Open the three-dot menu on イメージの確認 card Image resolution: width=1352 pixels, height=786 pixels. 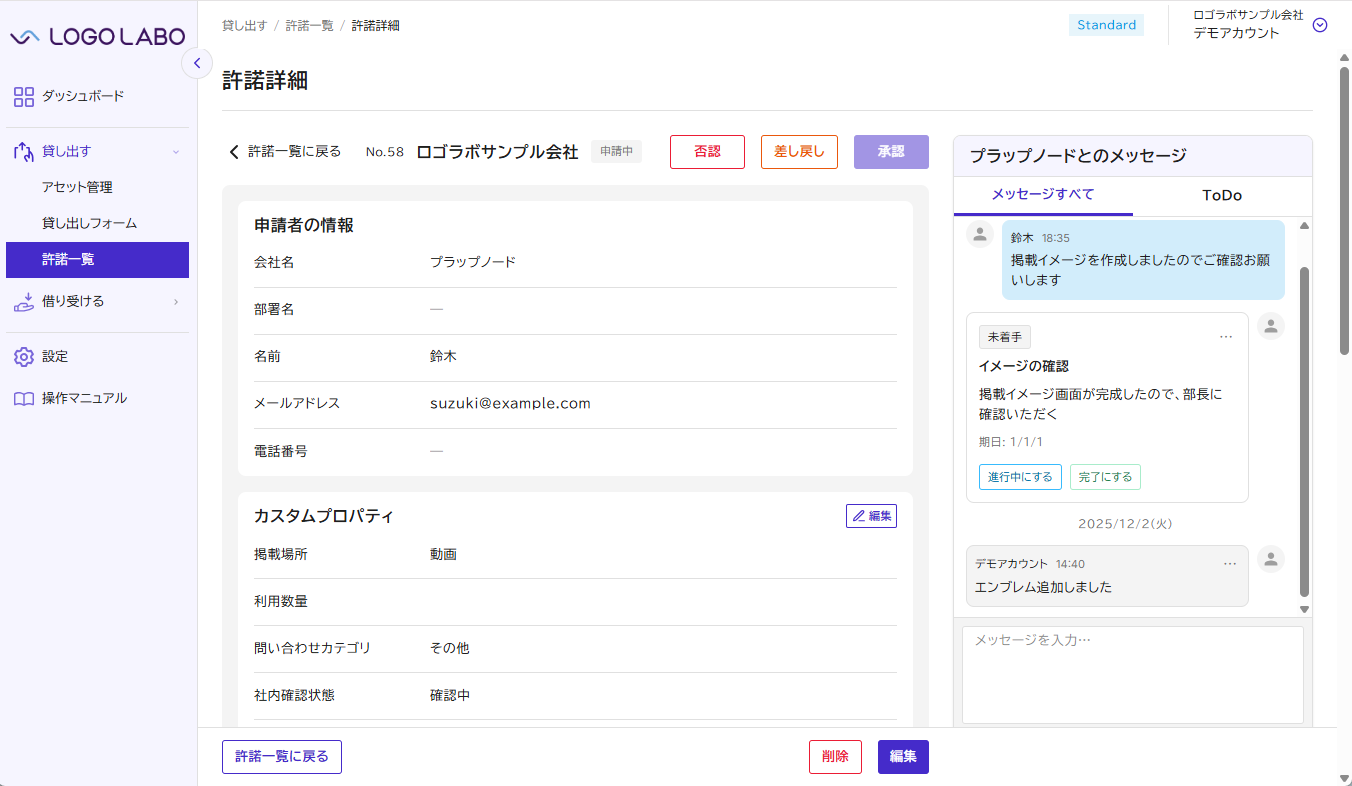click(1226, 337)
